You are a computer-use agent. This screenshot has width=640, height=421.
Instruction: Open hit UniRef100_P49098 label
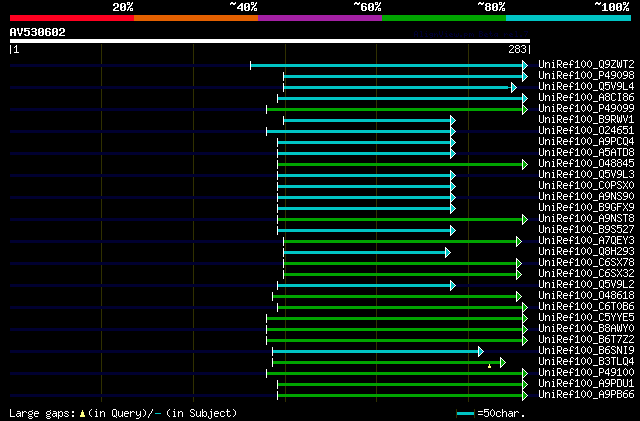click(586, 76)
